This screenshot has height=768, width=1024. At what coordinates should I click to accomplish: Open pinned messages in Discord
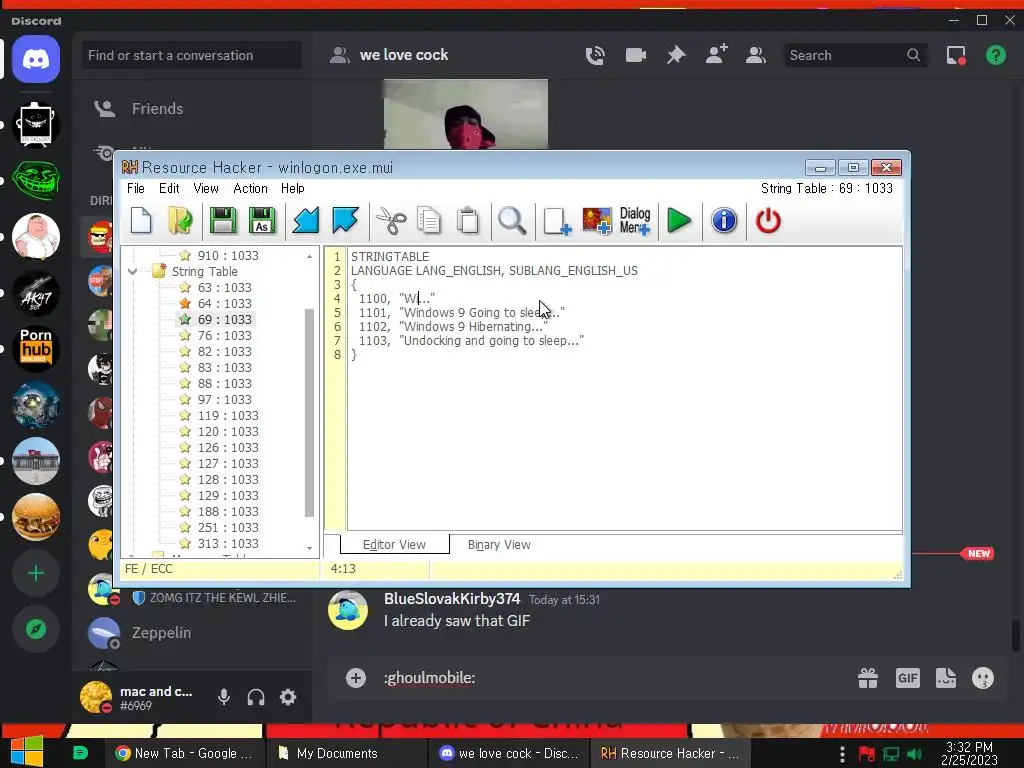(676, 56)
